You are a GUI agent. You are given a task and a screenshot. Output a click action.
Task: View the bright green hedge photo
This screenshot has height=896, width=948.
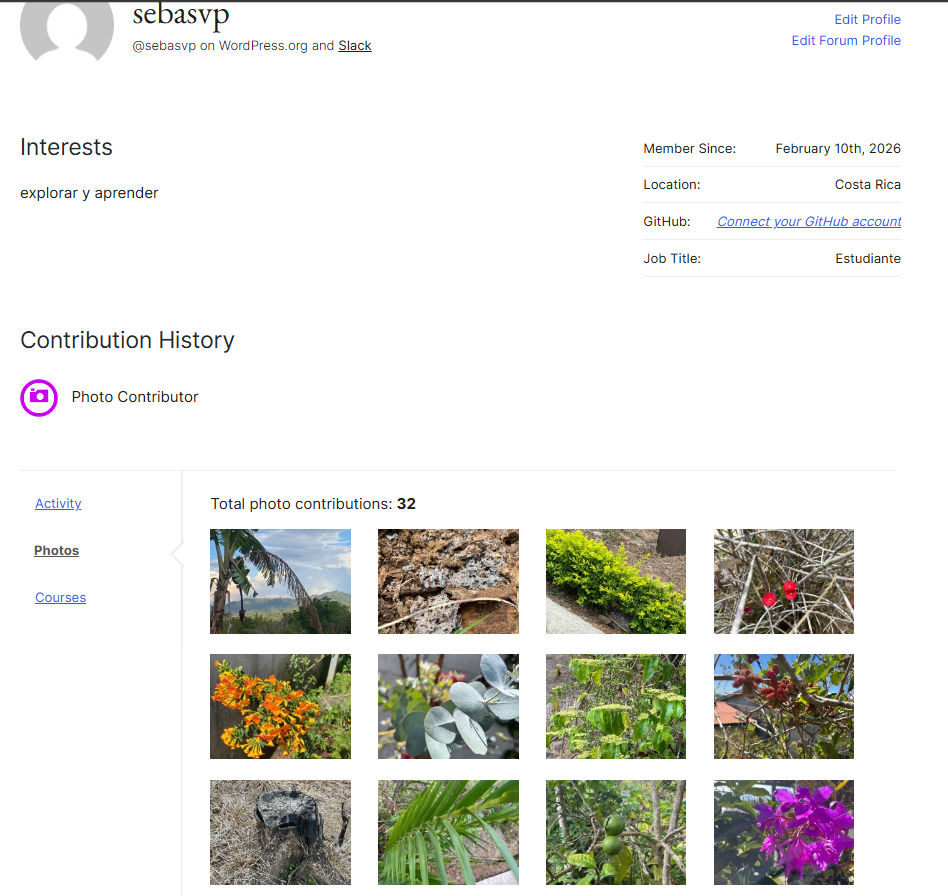point(615,581)
